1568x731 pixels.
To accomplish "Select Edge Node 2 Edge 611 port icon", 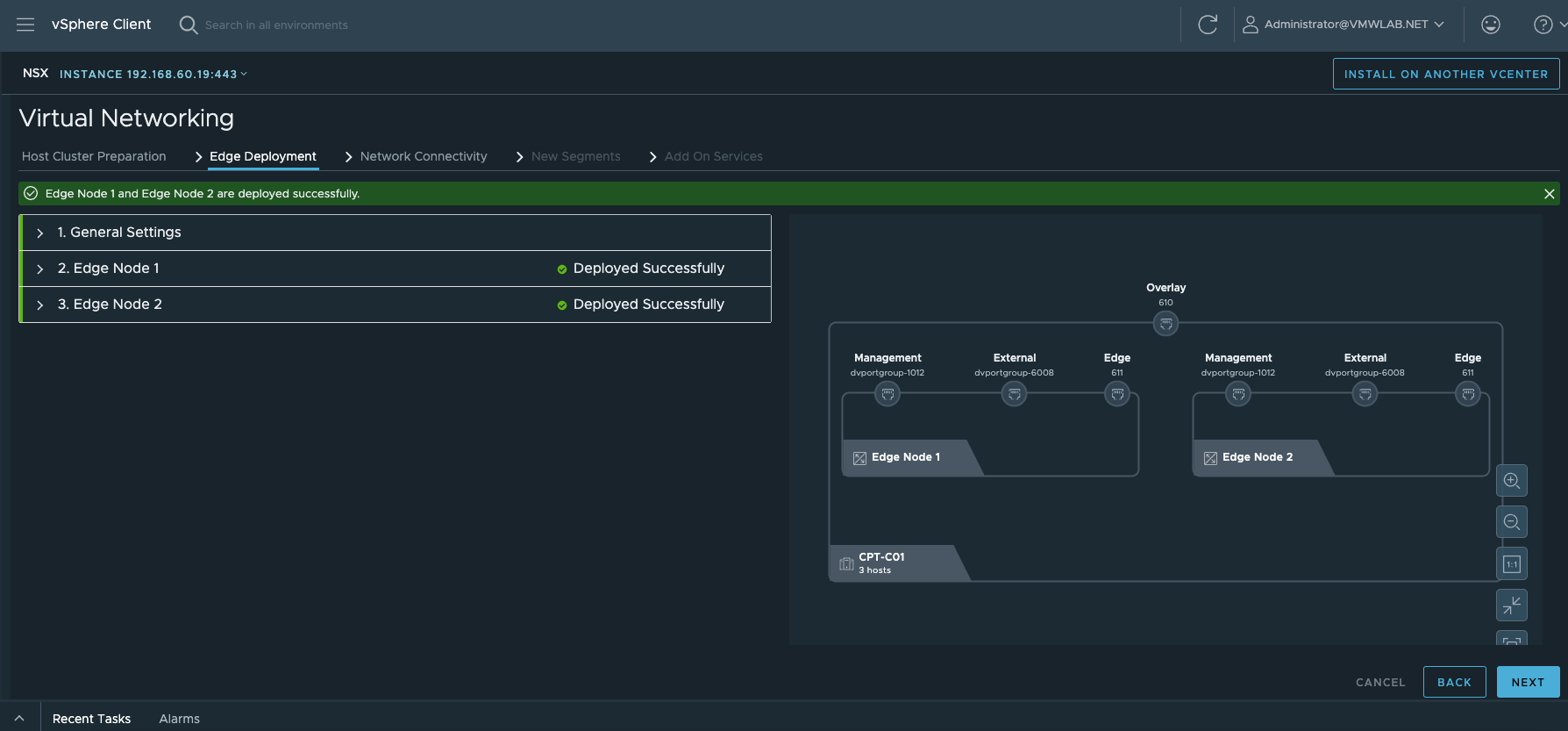I will [x=1468, y=394].
